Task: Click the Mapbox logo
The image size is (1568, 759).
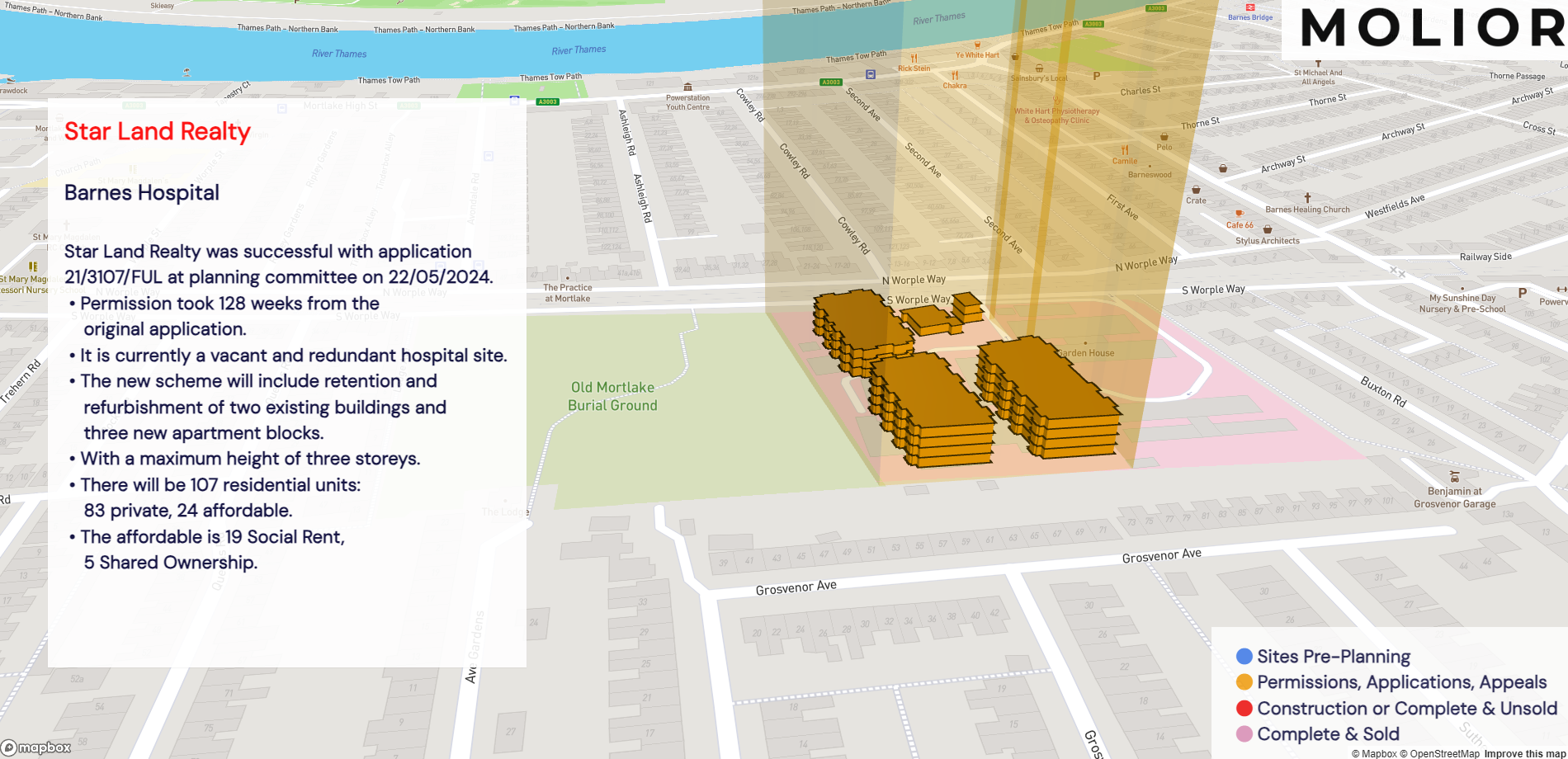Action: coord(36,747)
